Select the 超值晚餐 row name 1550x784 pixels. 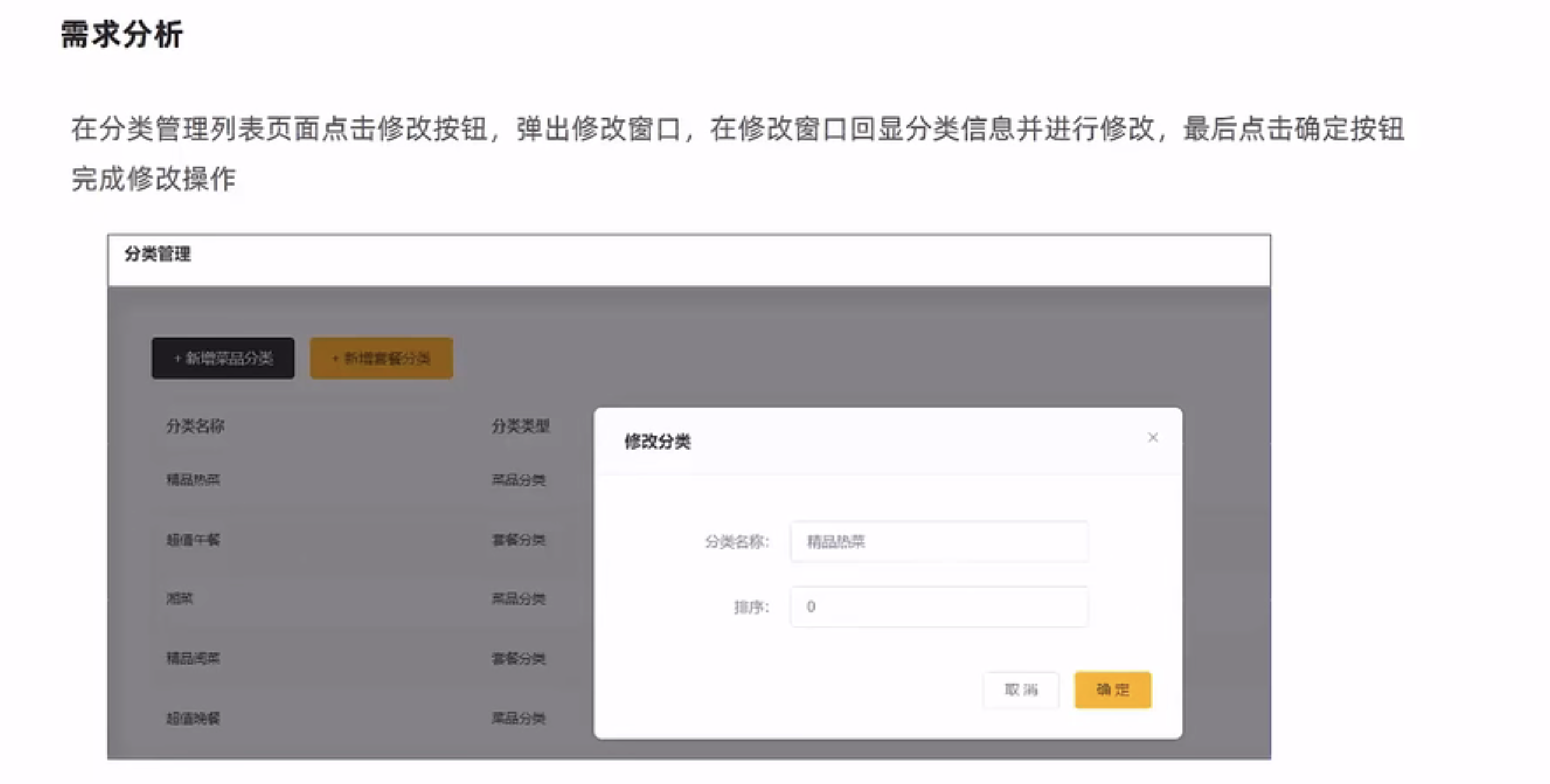[193, 718]
